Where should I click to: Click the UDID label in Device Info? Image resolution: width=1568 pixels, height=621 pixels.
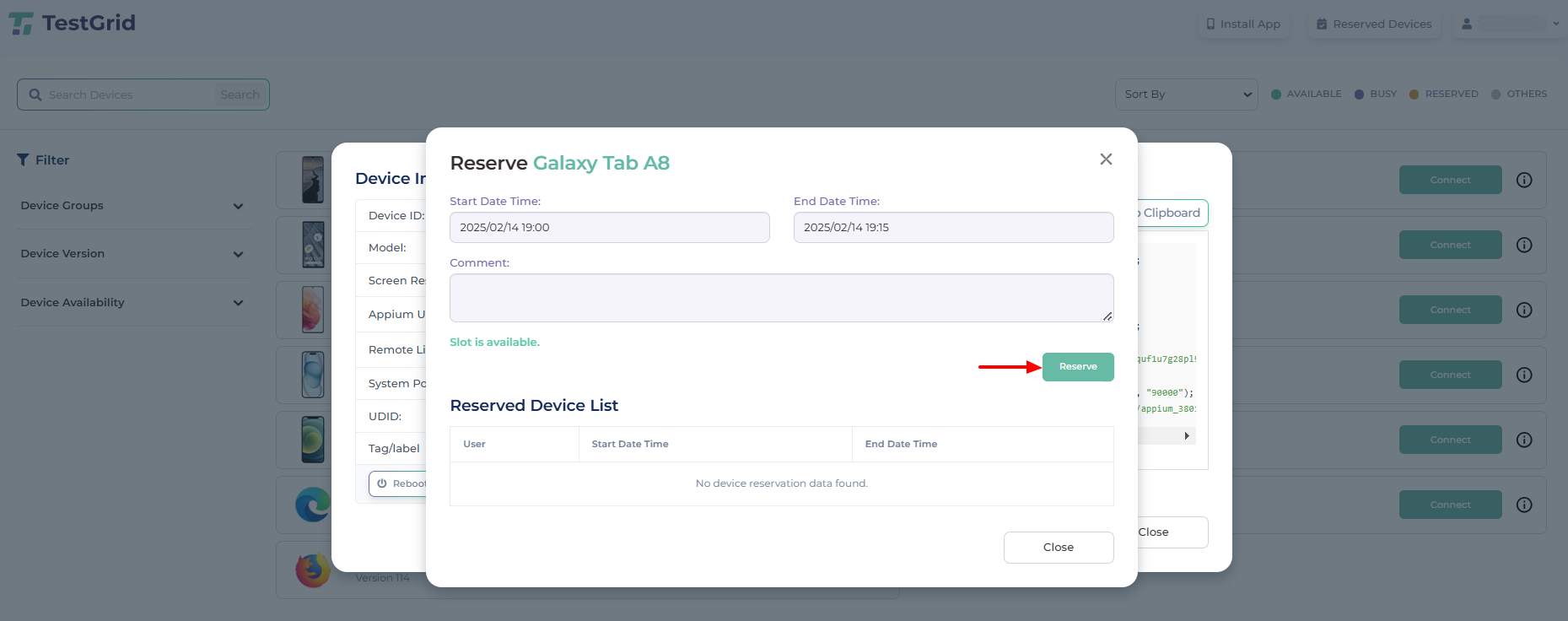[x=385, y=417]
